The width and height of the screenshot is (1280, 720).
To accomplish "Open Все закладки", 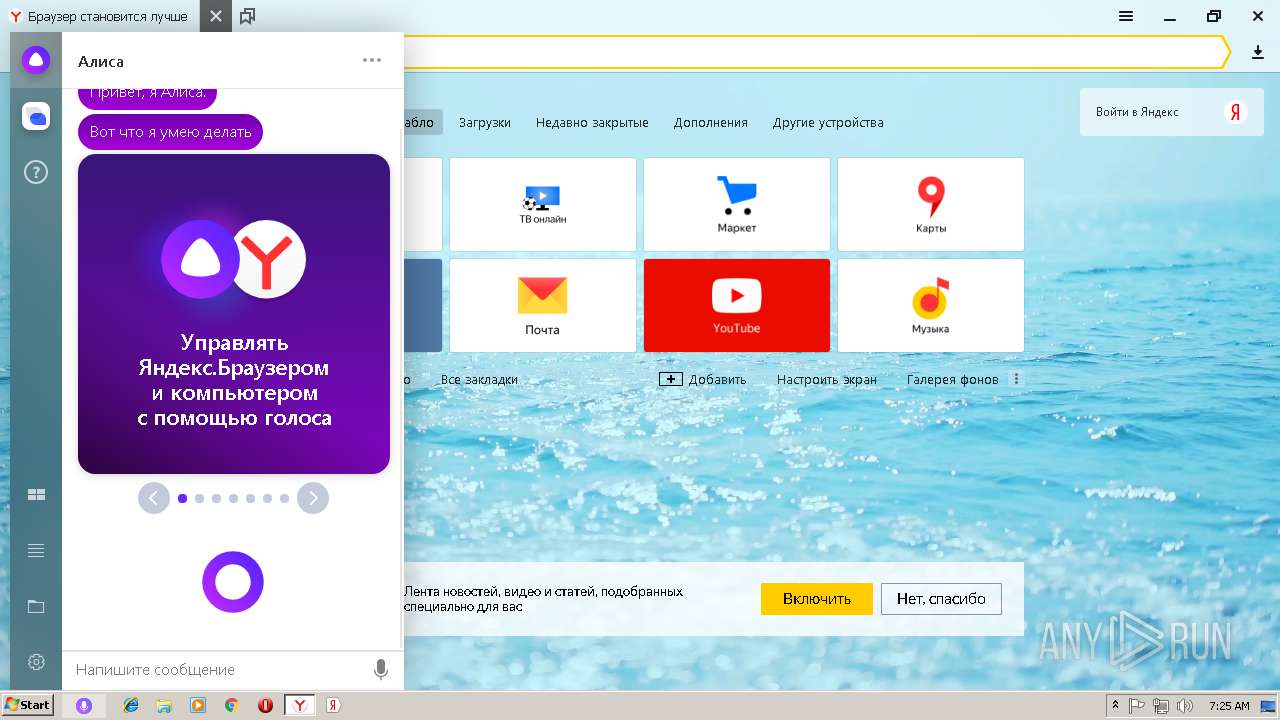I will [x=479, y=379].
